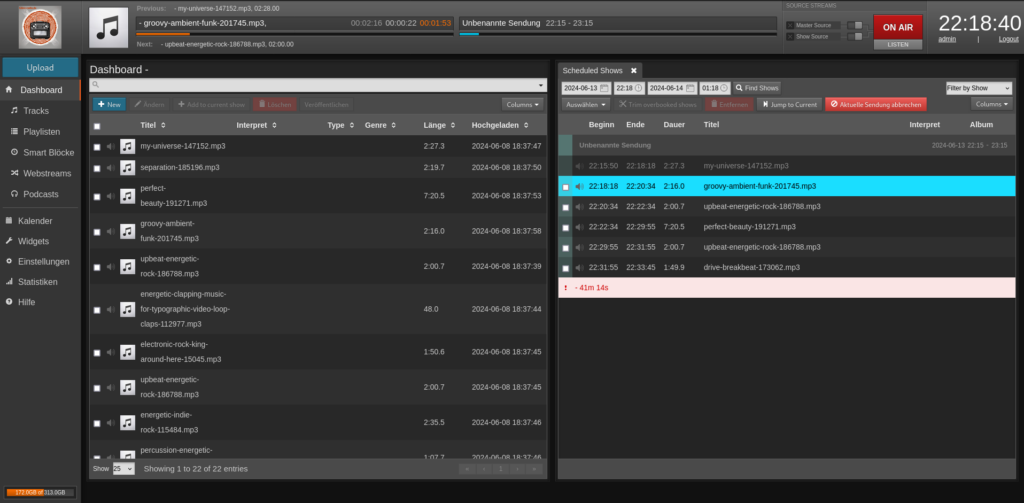Toggle the Master Source switch
Image resolution: width=1024 pixels, height=503 pixels.
856,25
